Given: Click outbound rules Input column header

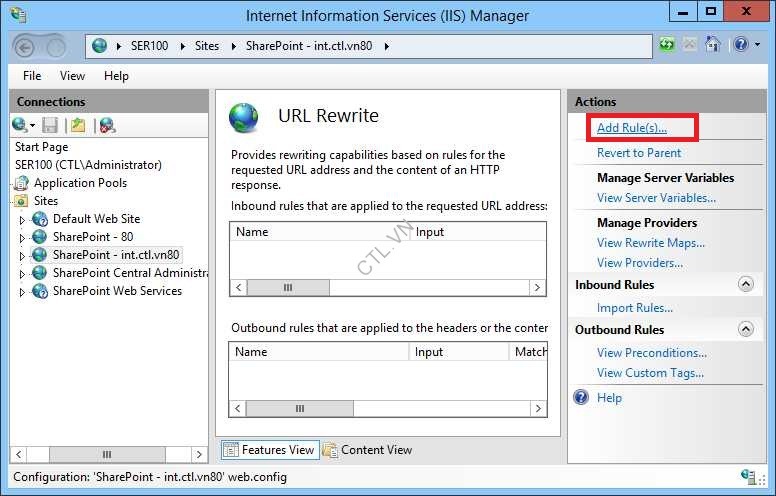Looking at the screenshot, I should pos(459,352).
